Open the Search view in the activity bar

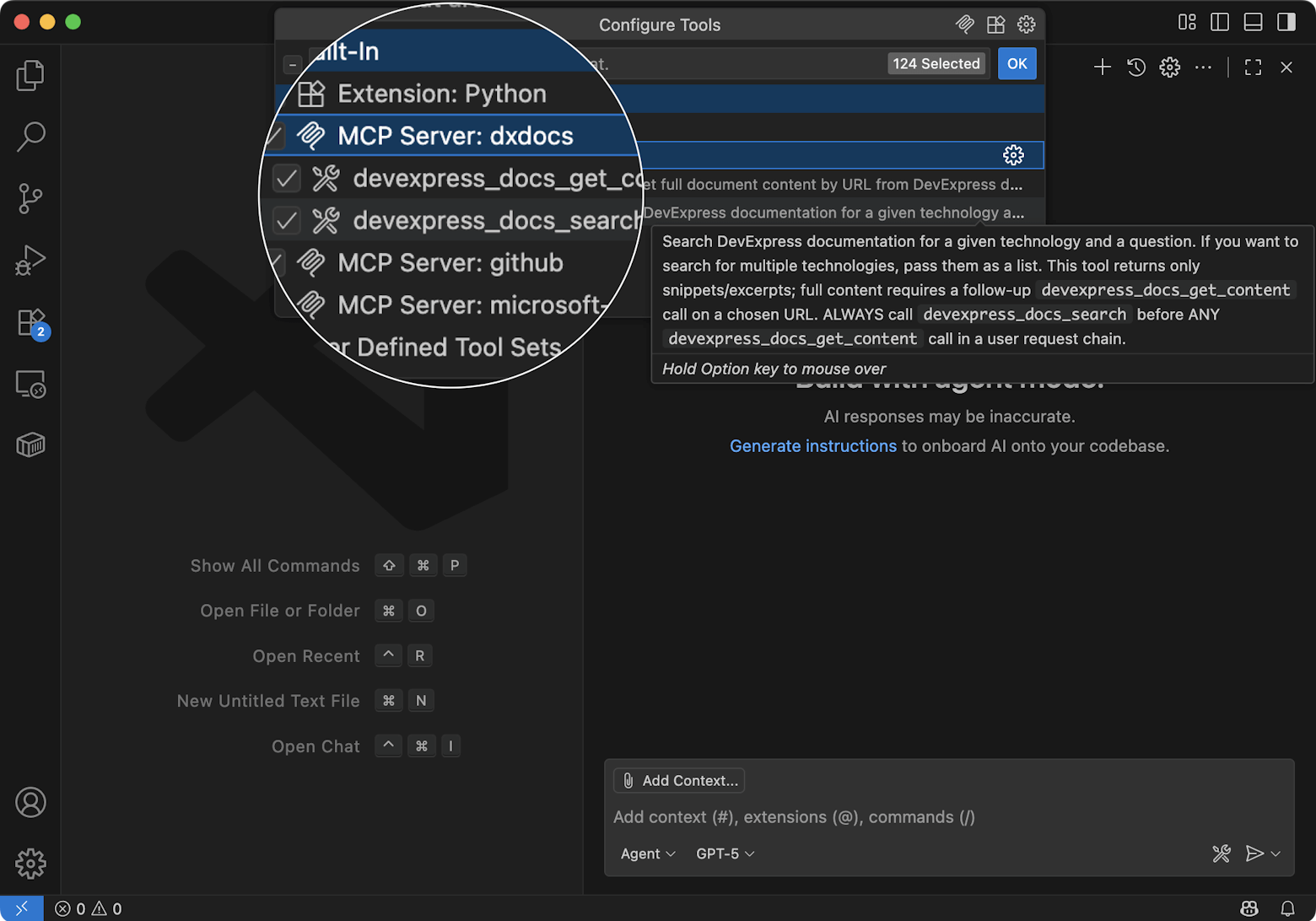tap(30, 137)
